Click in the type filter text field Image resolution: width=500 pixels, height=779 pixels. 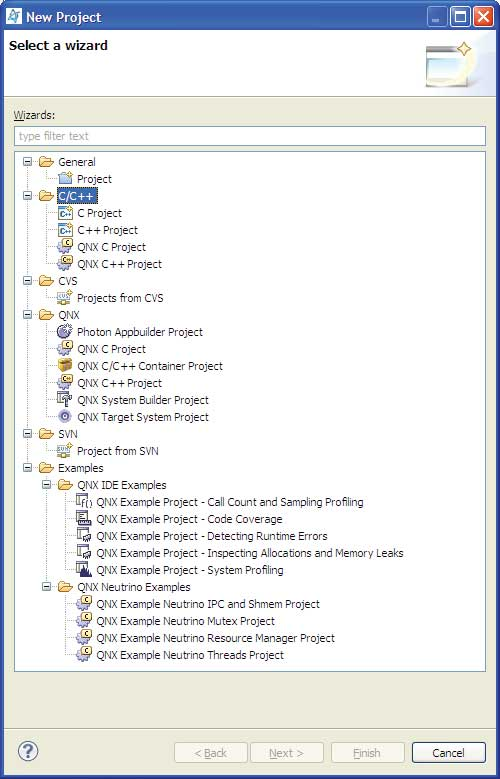(x=250, y=136)
